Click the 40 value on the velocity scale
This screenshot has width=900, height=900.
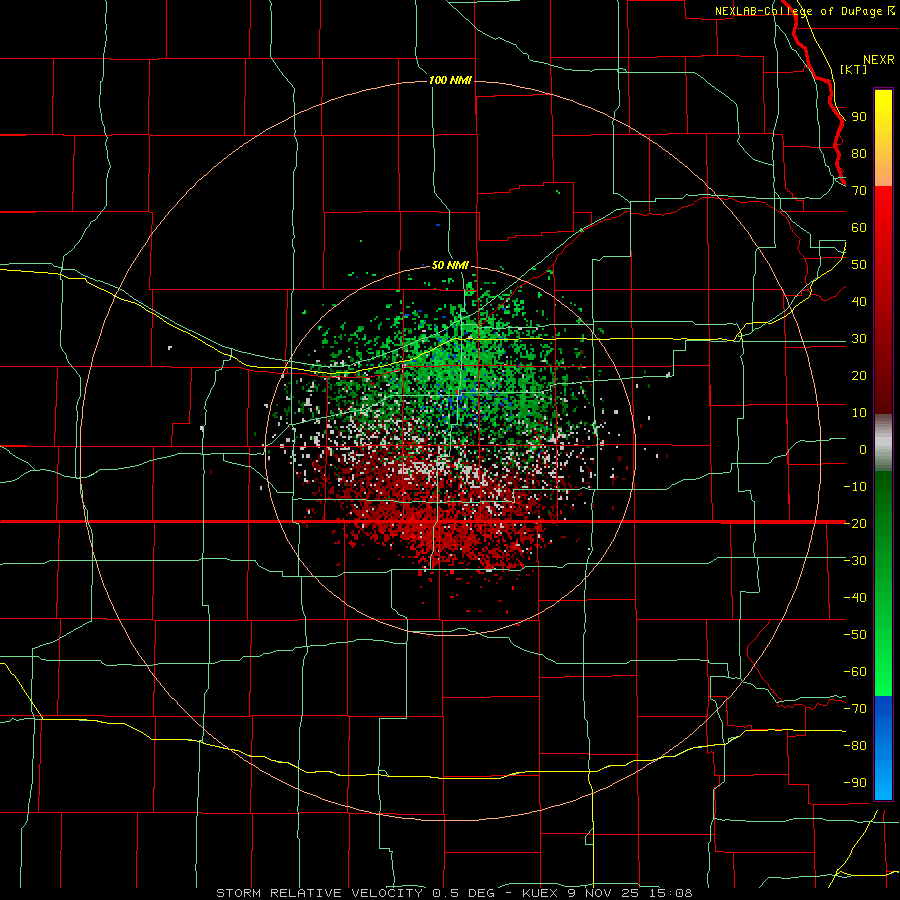click(x=859, y=301)
